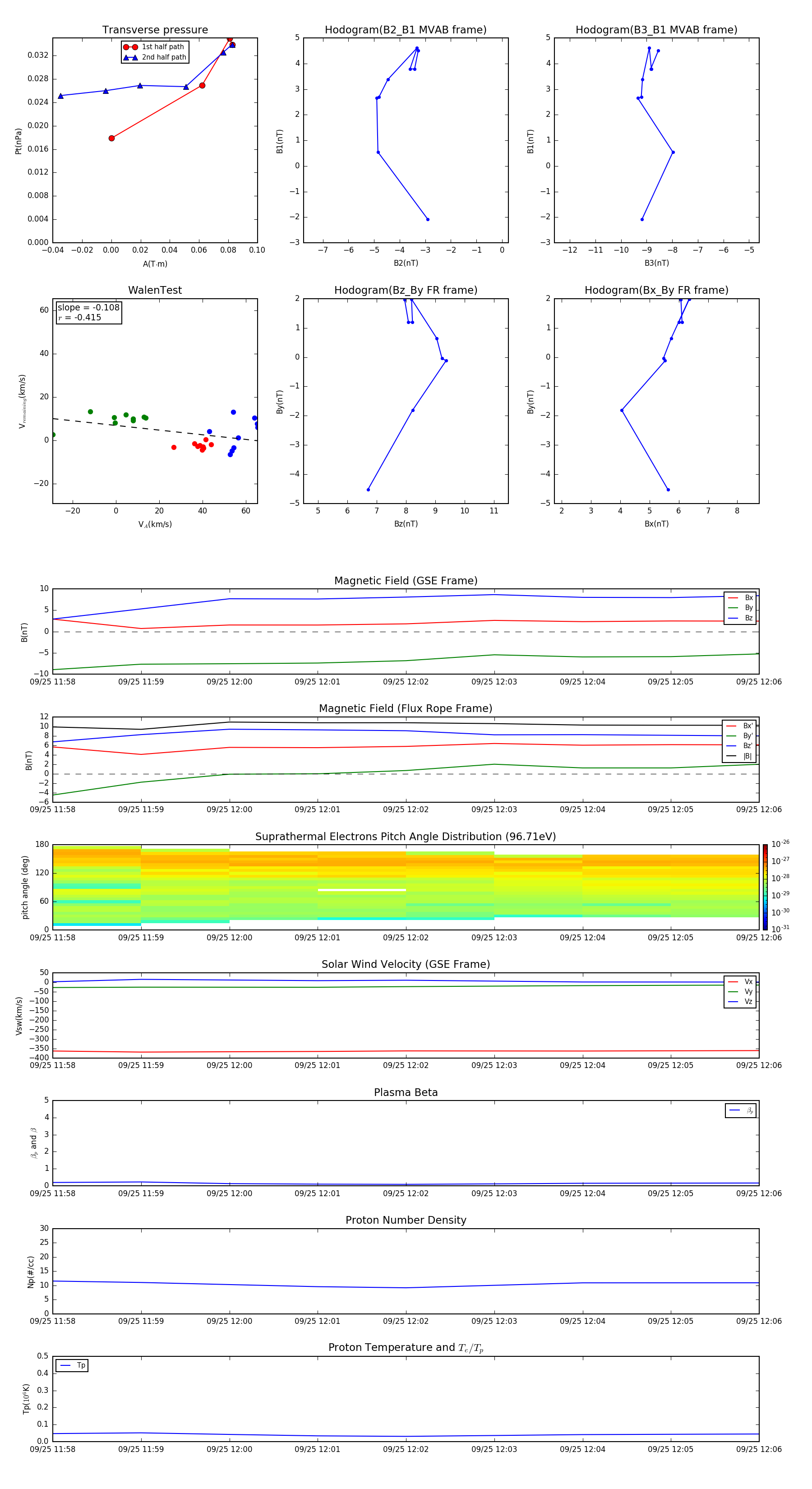
Task: Click the Bx entry in GSE magnetic field legend
Action: 741,598
